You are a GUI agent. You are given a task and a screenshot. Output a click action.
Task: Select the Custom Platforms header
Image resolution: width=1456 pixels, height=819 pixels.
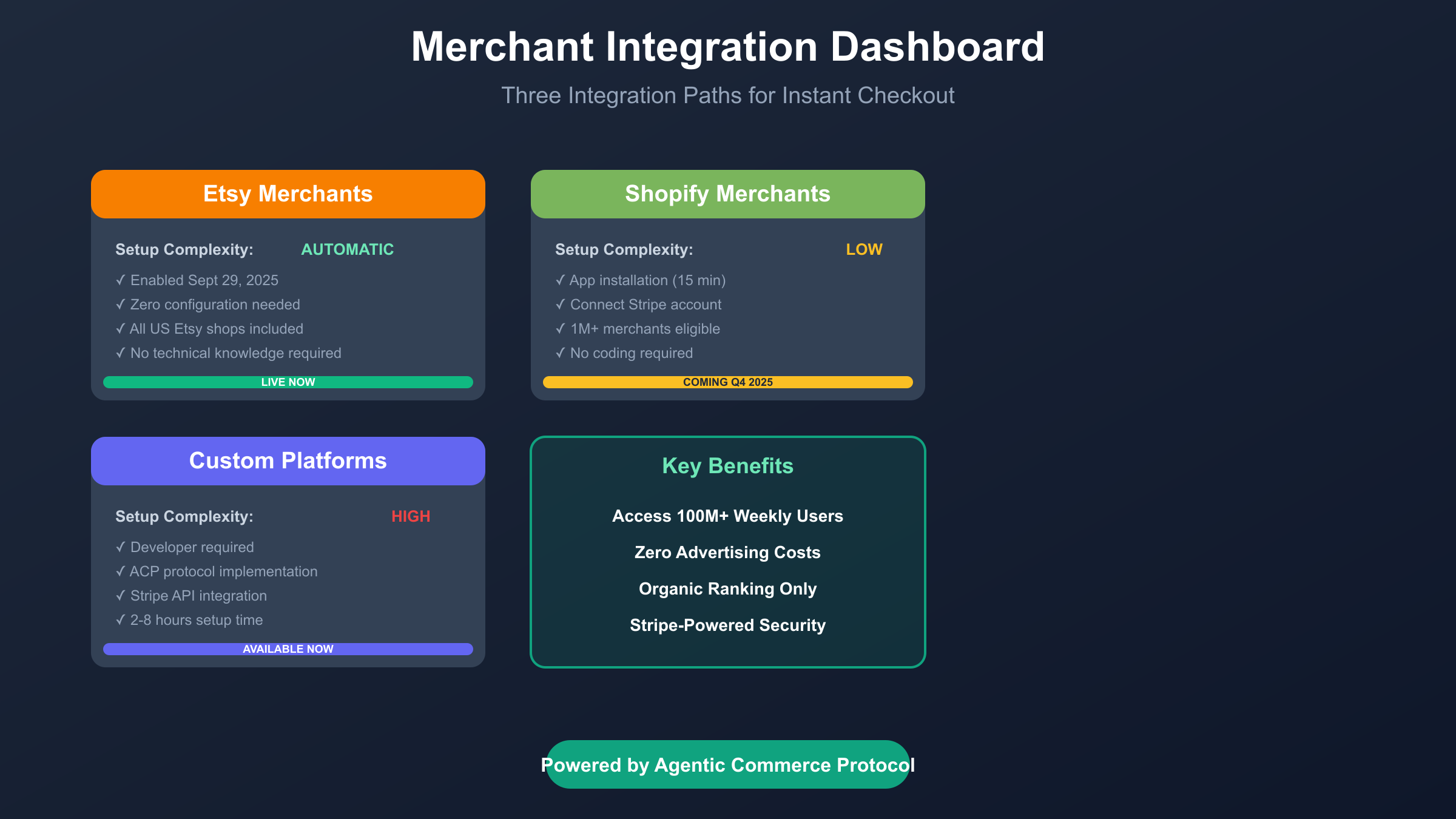click(x=288, y=461)
